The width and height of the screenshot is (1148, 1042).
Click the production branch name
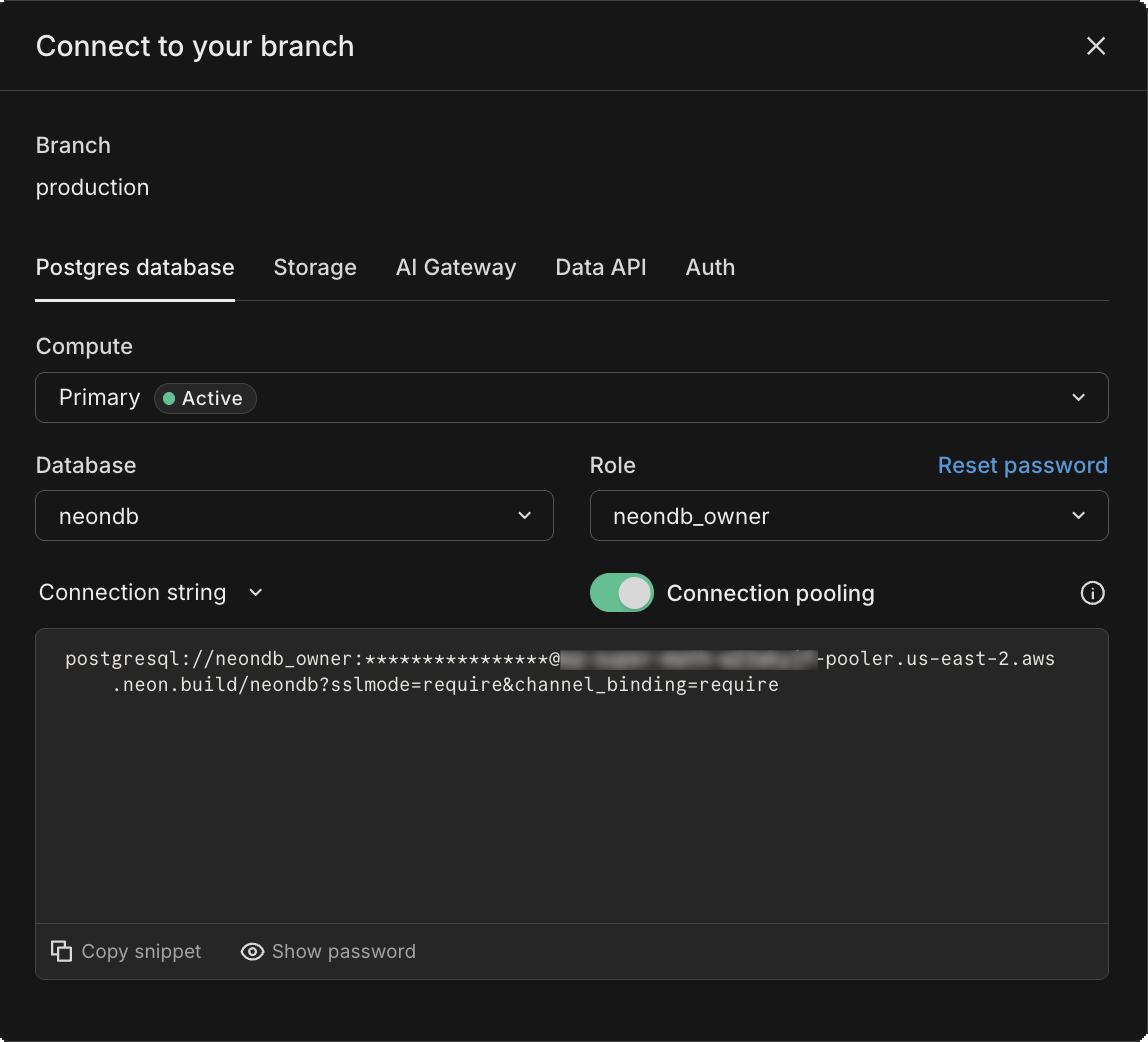(x=92, y=187)
